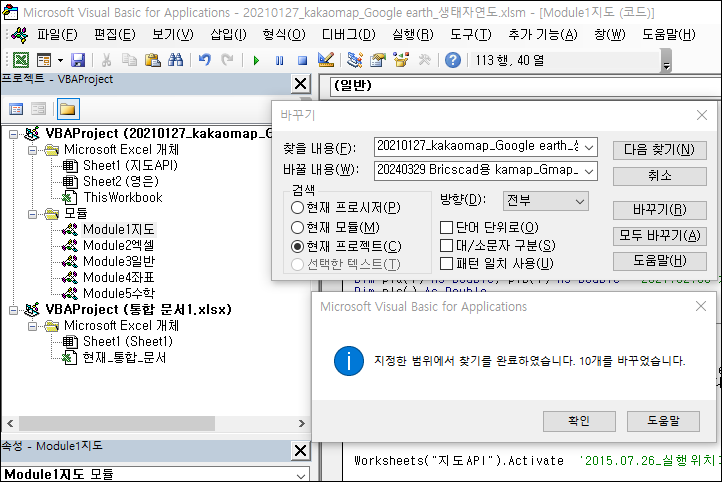Select Sheet1 (지도API) in project tree
Image resolution: width=722 pixels, height=482 pixels.
coord(130,165)
